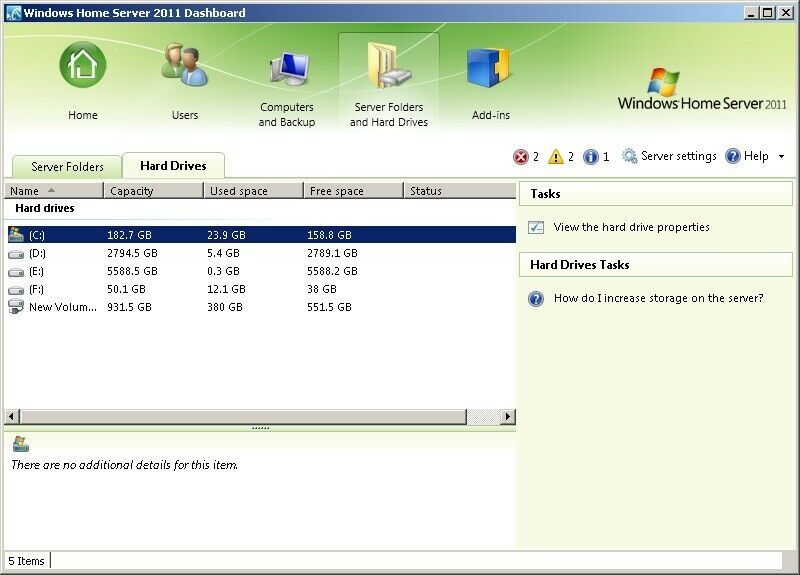Sort by the Free space column

[353, 191]
